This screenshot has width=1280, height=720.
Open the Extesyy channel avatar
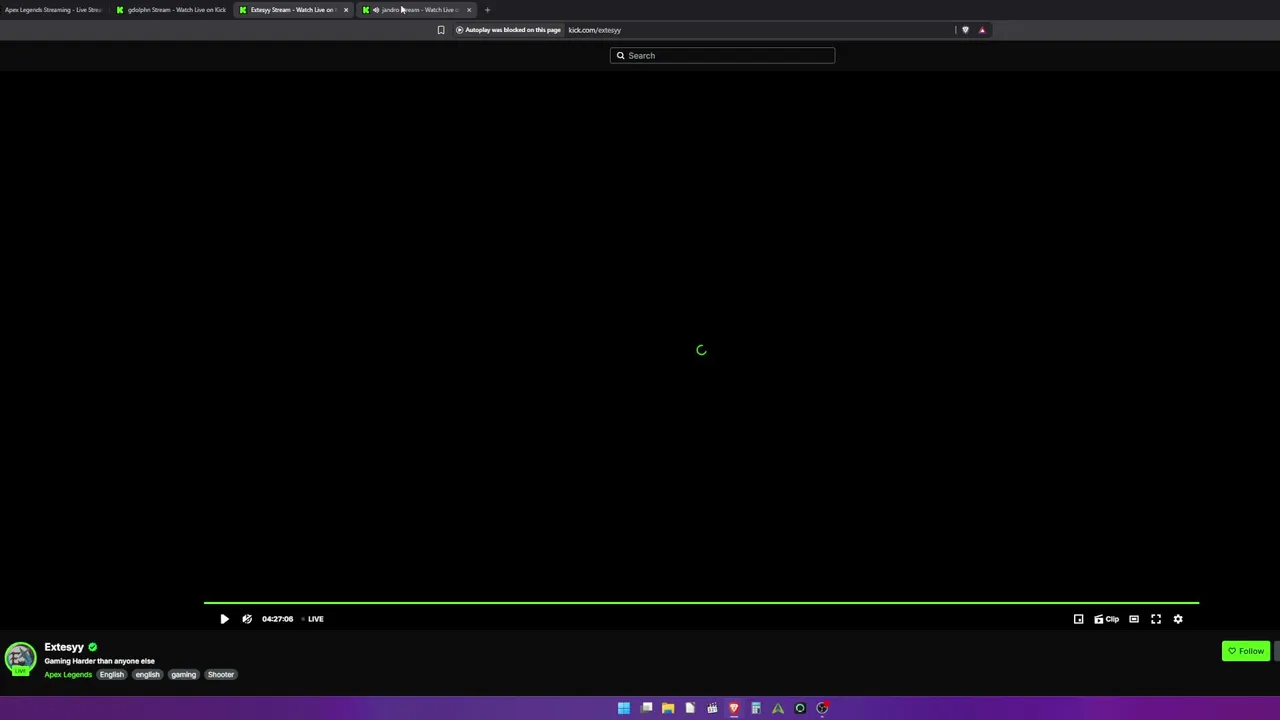coord(20,658)
